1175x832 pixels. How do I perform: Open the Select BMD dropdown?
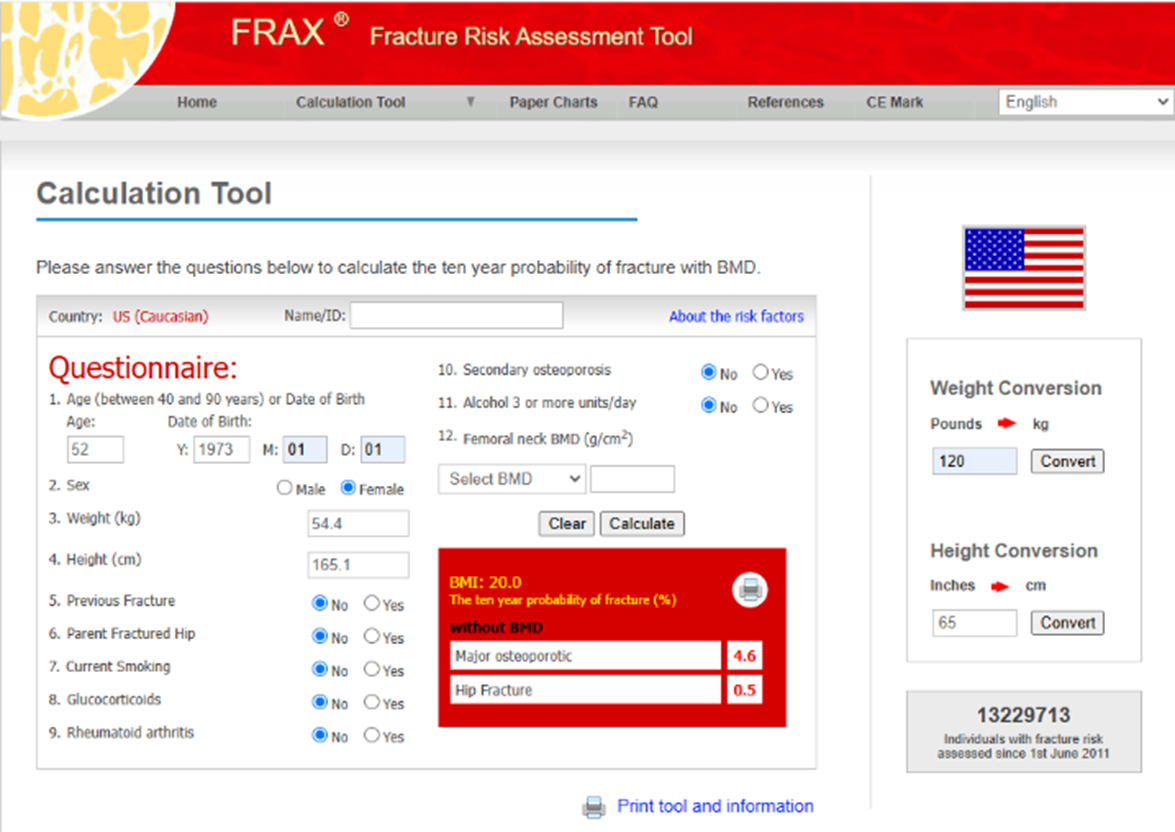click(x=511, y=479)
